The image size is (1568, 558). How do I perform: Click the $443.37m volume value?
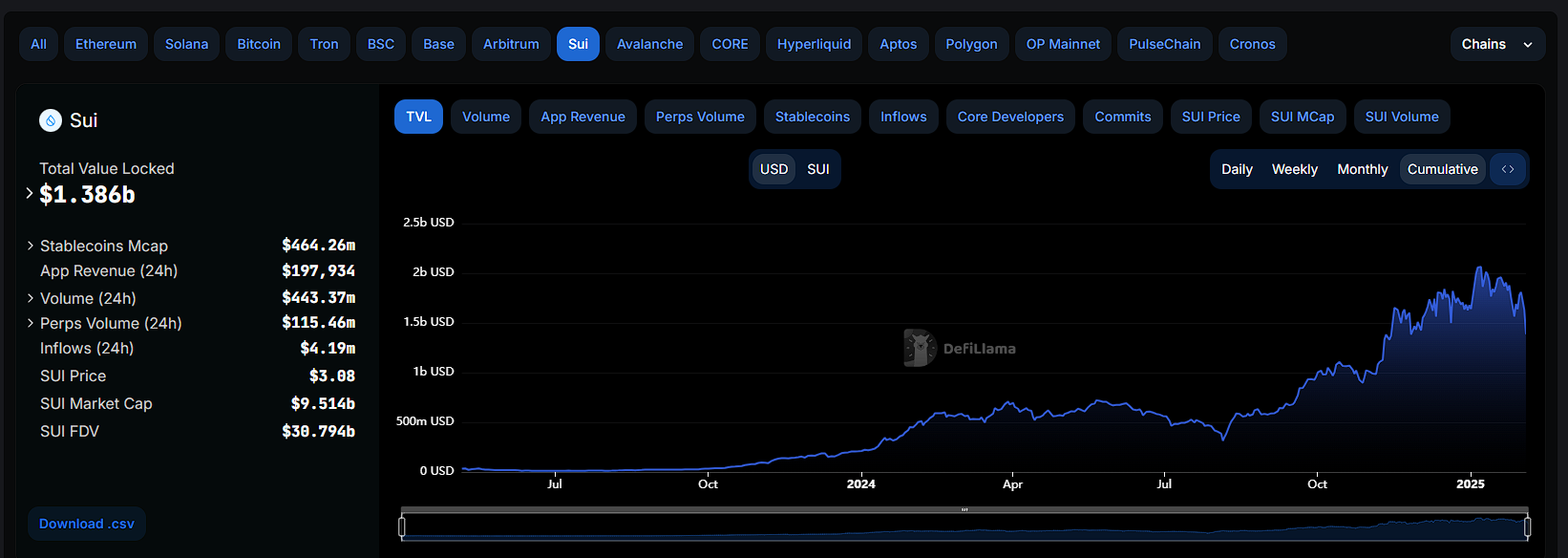[x=318, y=298]
